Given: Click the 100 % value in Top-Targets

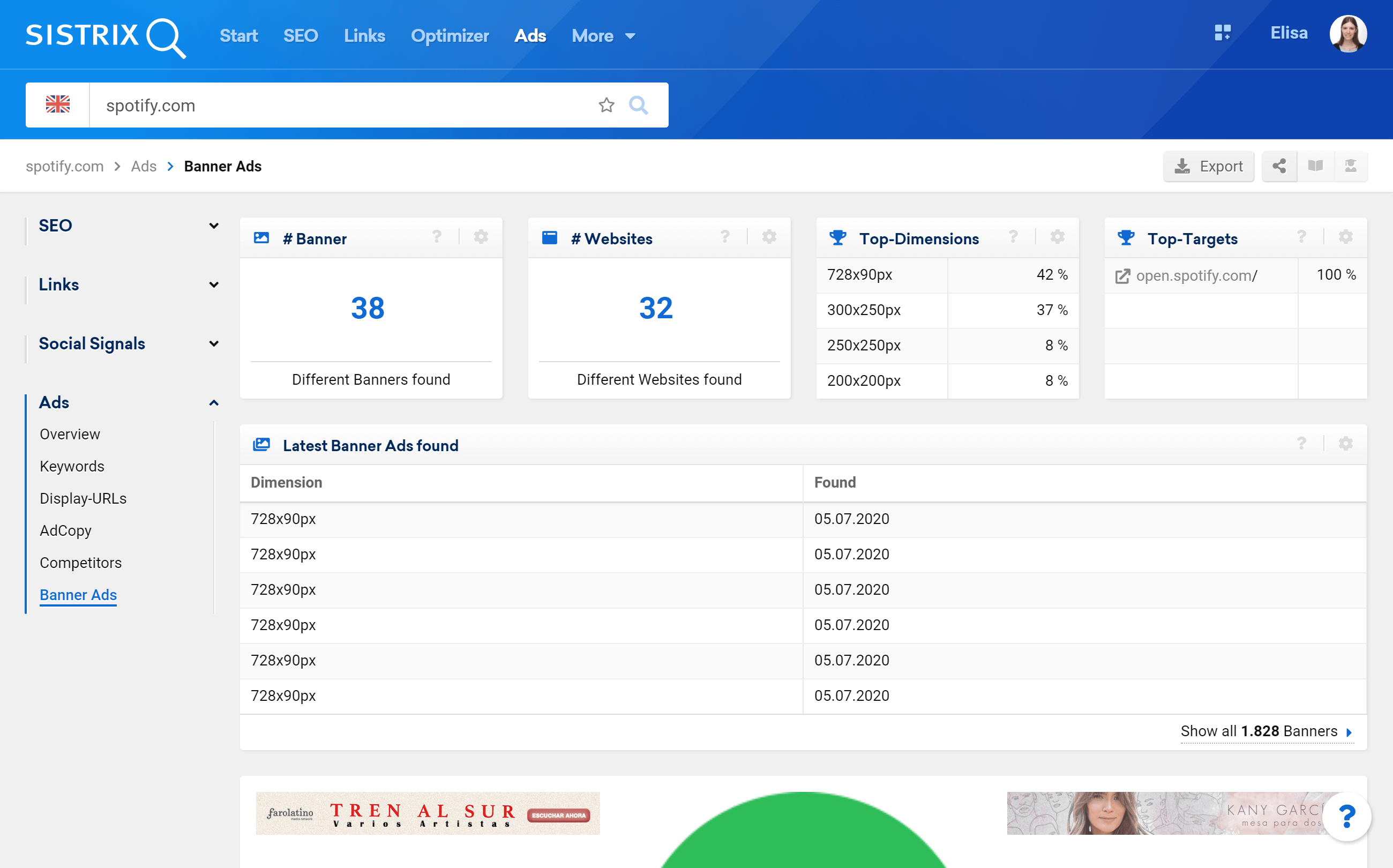Looking at the screenshot, I should pos(1336,275).
